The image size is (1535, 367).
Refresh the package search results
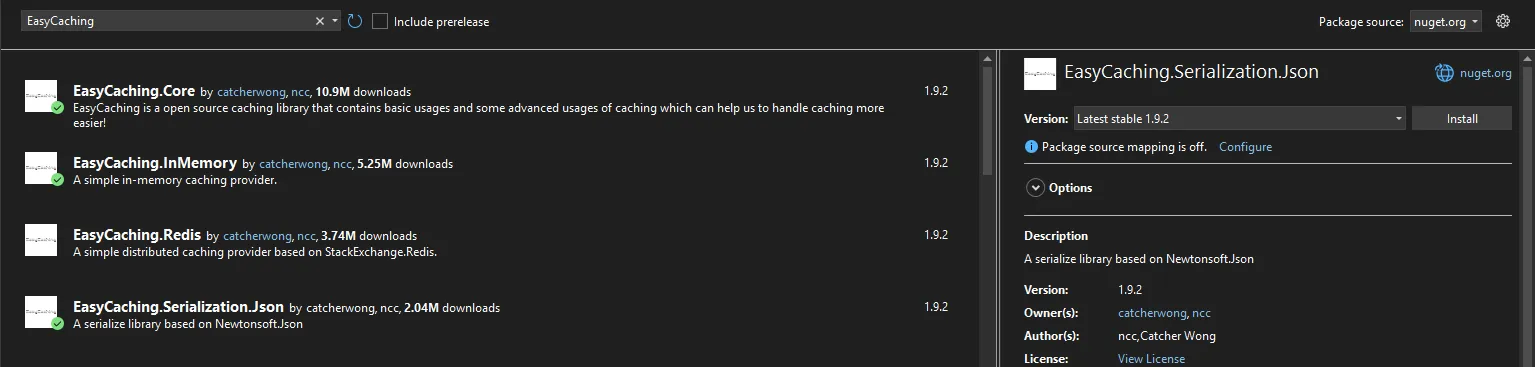pyautogui.click(x=355, y=21)
